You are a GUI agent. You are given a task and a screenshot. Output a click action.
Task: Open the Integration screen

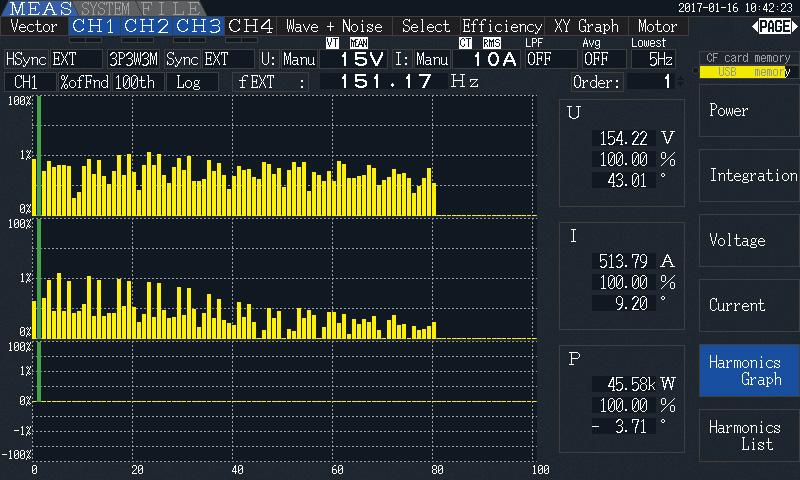point(749,175)
